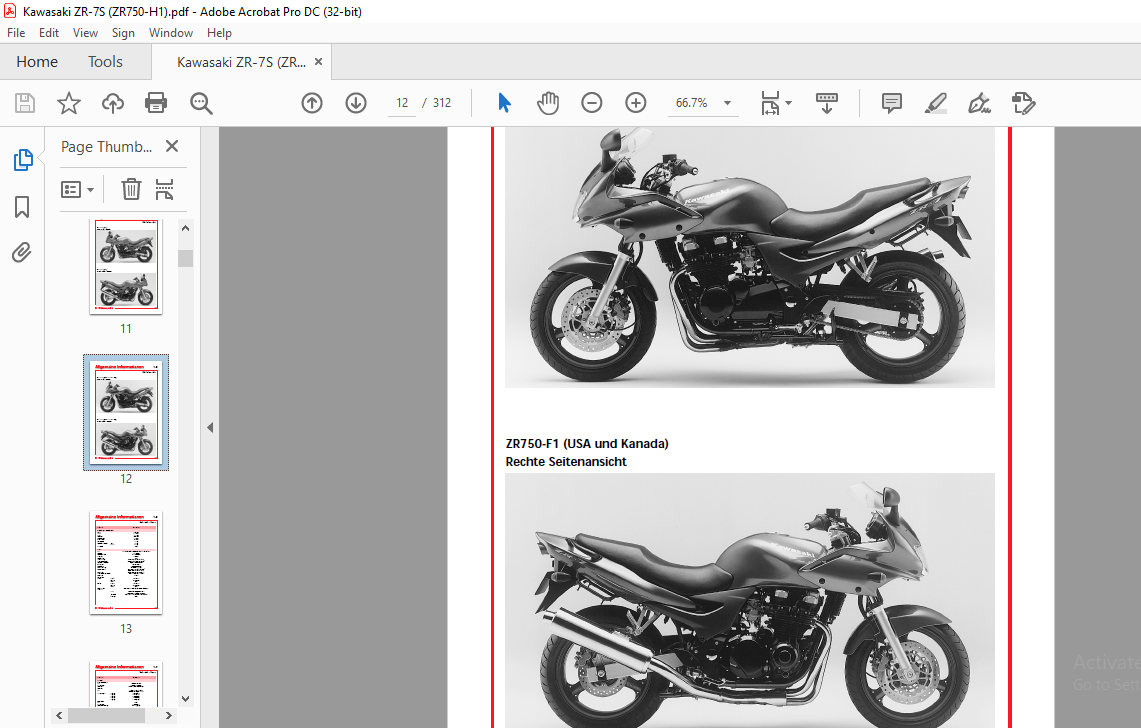Viewport: 1141px width, 728px height.
Task: Add a comment with speech bubble icon
Action: point(891,103)
